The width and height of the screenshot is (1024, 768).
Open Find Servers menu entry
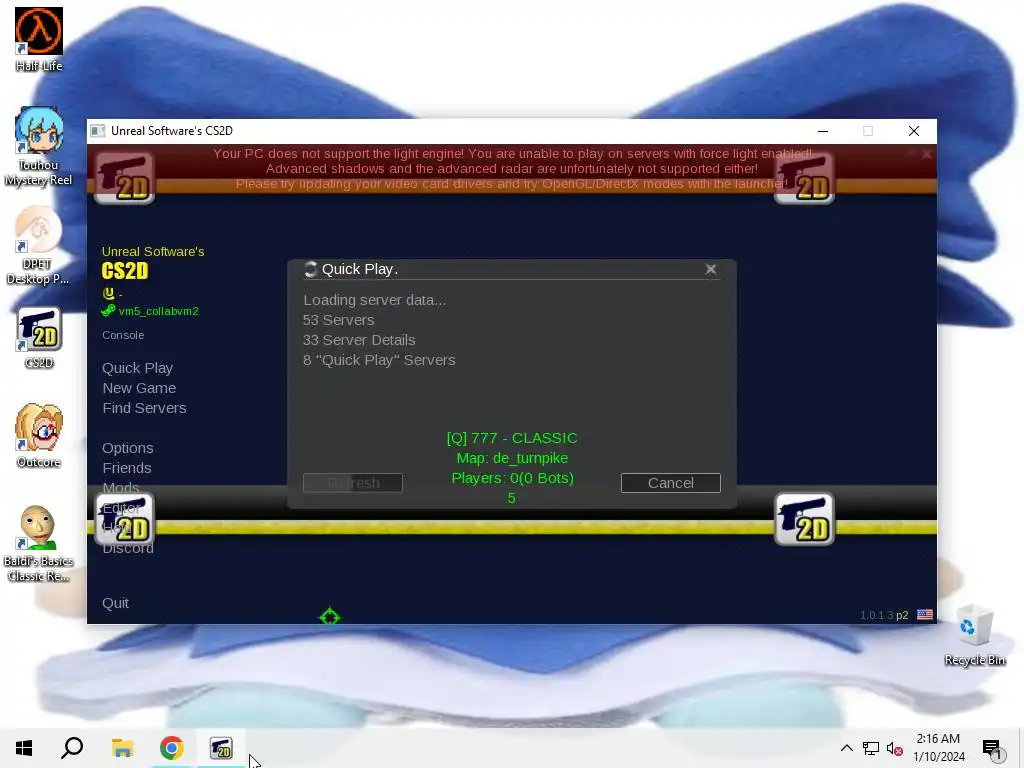click(x=144, y=408)
